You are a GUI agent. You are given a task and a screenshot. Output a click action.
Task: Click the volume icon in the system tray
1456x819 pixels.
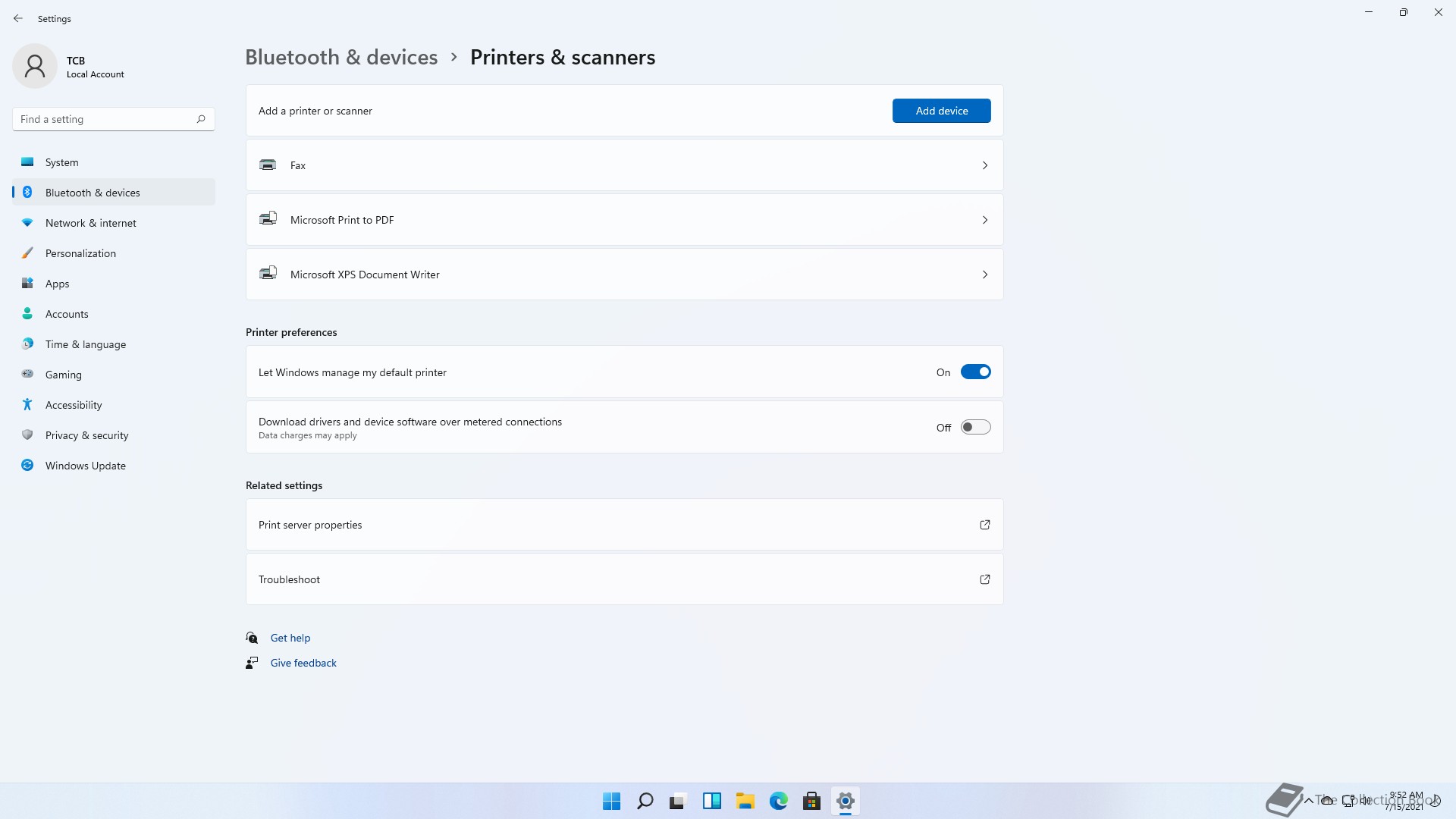coord(1366,800)
